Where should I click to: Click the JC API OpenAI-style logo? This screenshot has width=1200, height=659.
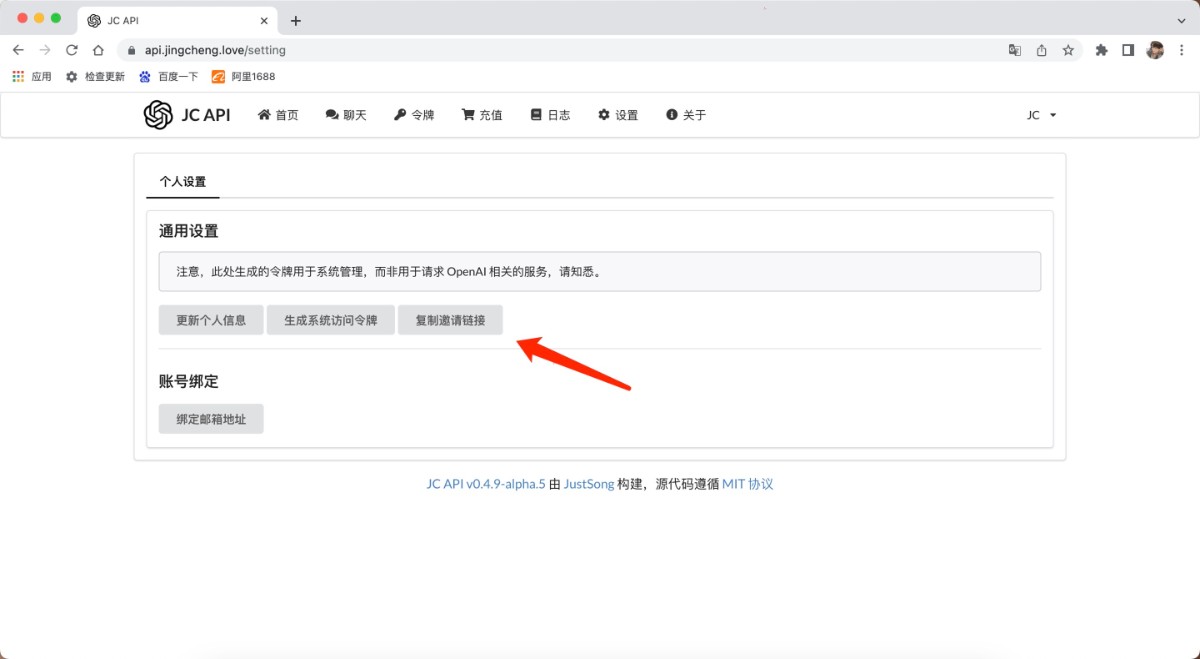coord(158,114)
